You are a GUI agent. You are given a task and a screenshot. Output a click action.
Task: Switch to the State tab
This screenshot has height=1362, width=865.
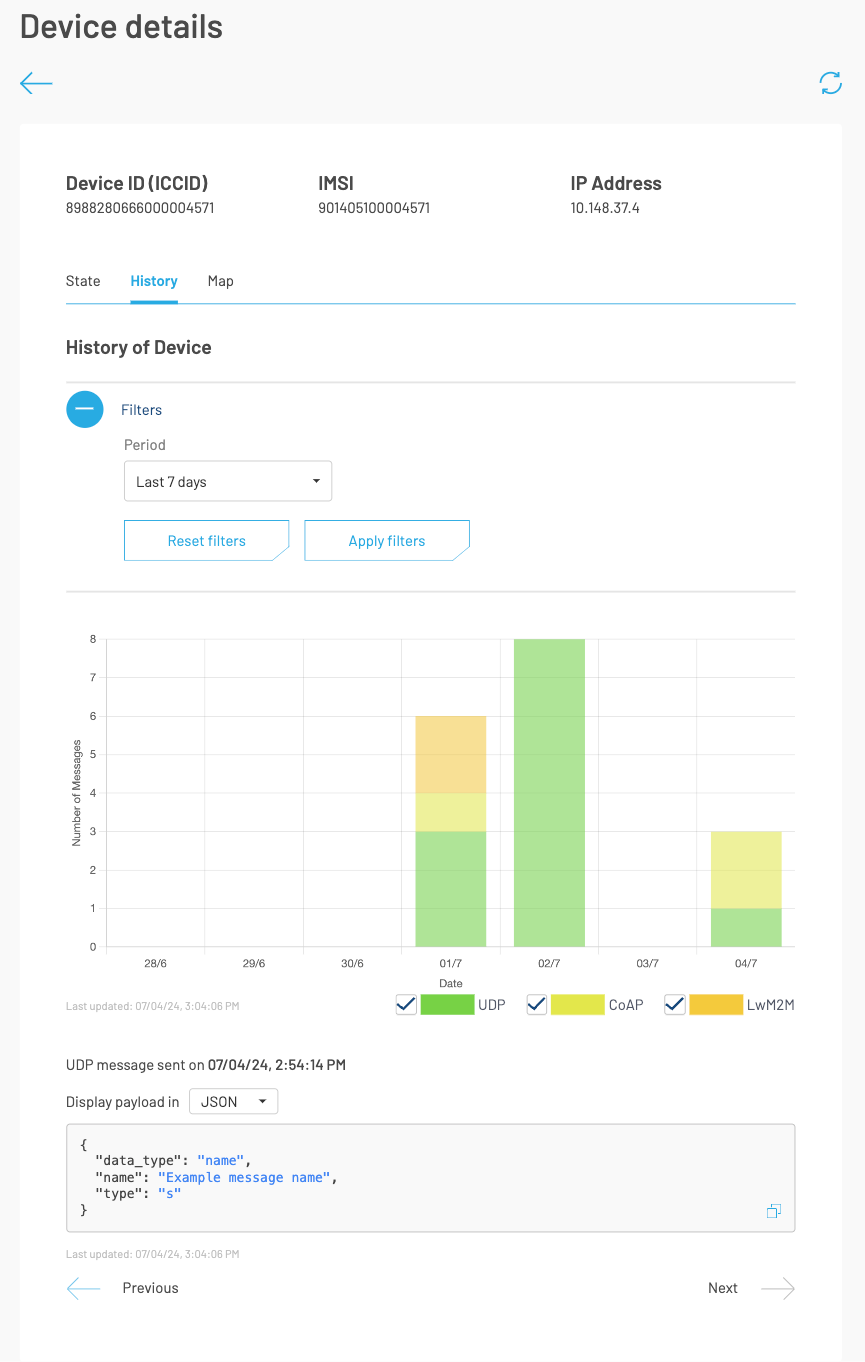point(83,281)
